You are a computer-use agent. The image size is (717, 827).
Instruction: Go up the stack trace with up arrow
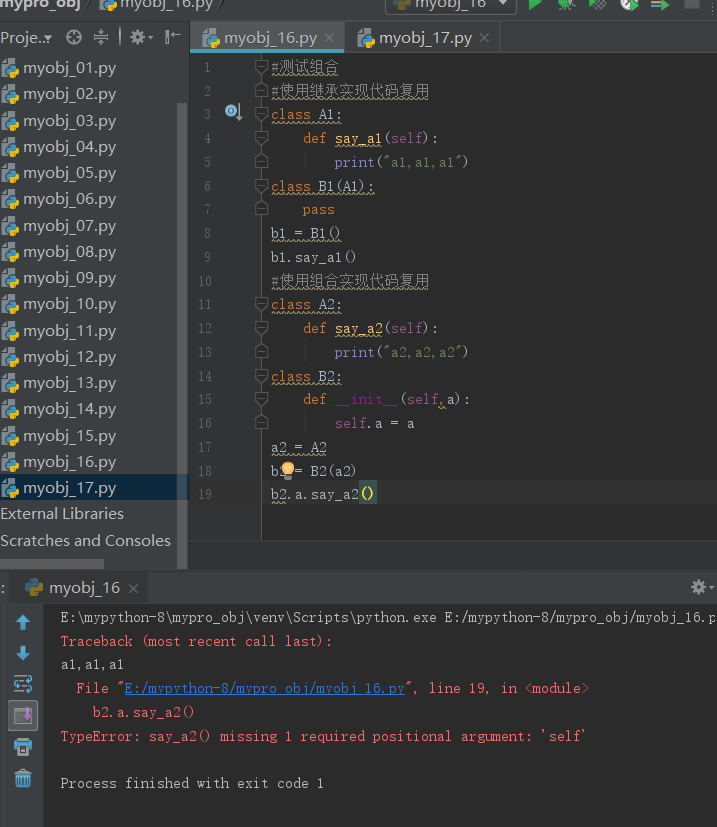[23, 622]
